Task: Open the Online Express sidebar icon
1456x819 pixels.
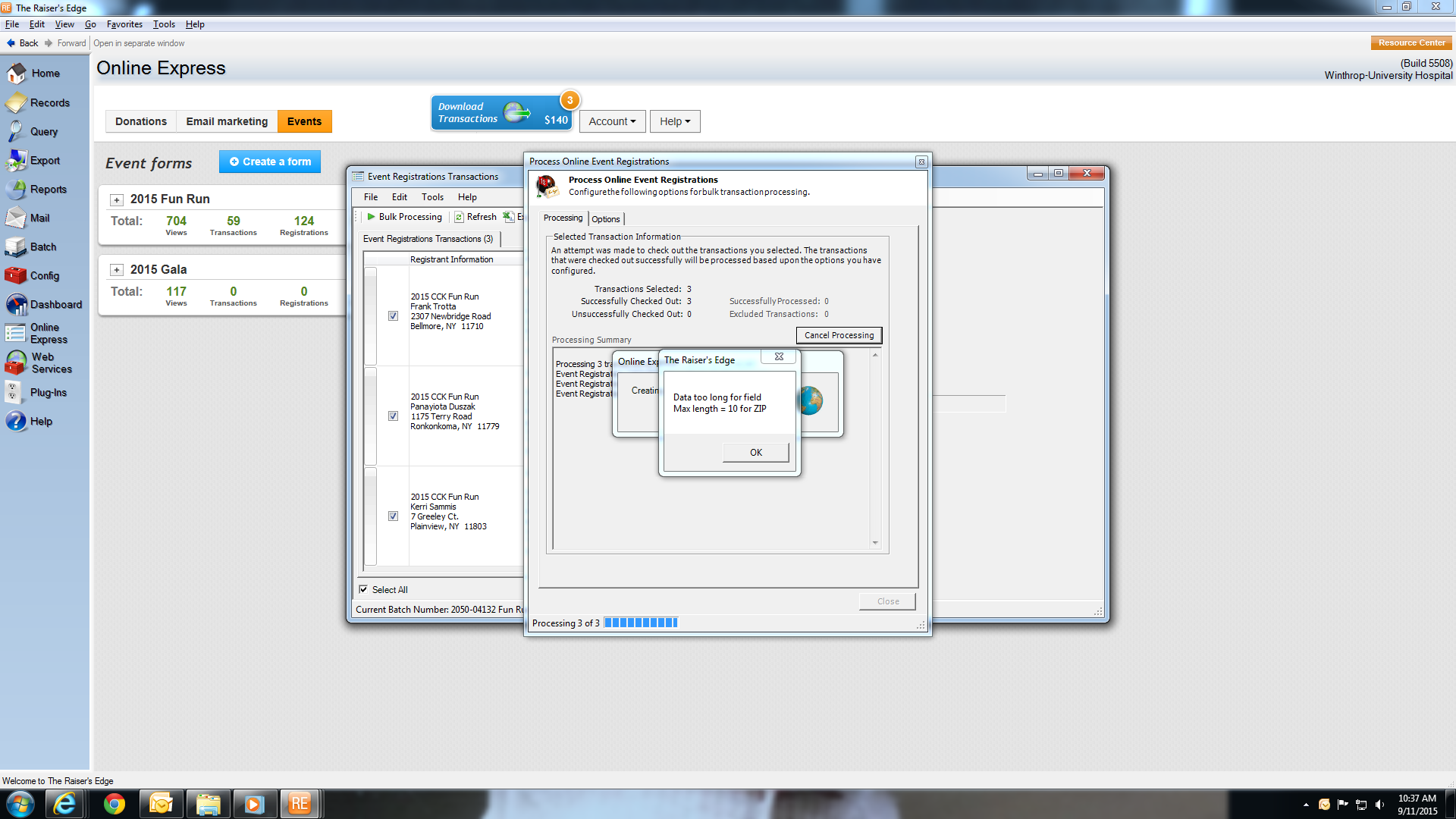Action: pyautogui.click(x=17, y=333)
